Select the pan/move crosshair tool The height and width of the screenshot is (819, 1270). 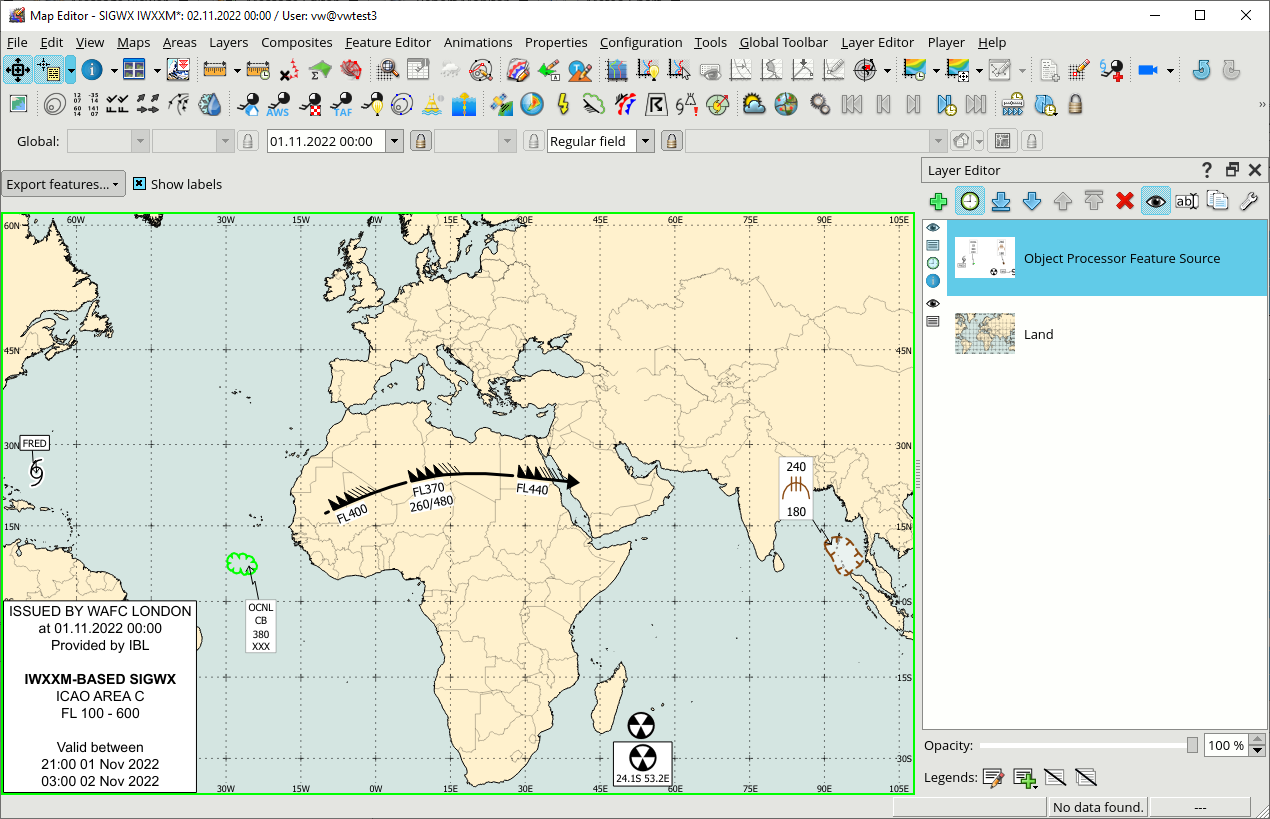point(17,70)
